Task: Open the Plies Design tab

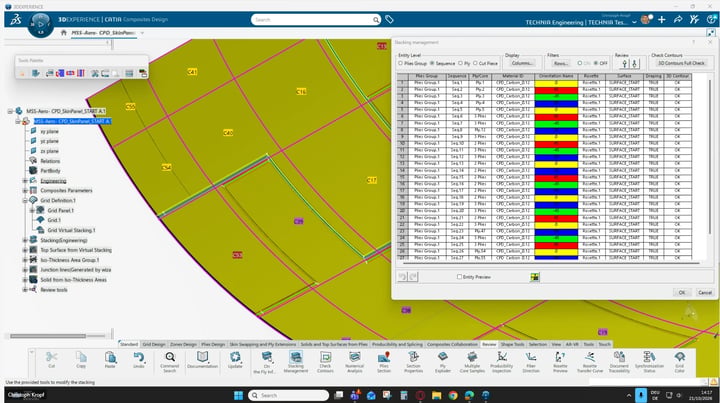Action: point(213,344)
